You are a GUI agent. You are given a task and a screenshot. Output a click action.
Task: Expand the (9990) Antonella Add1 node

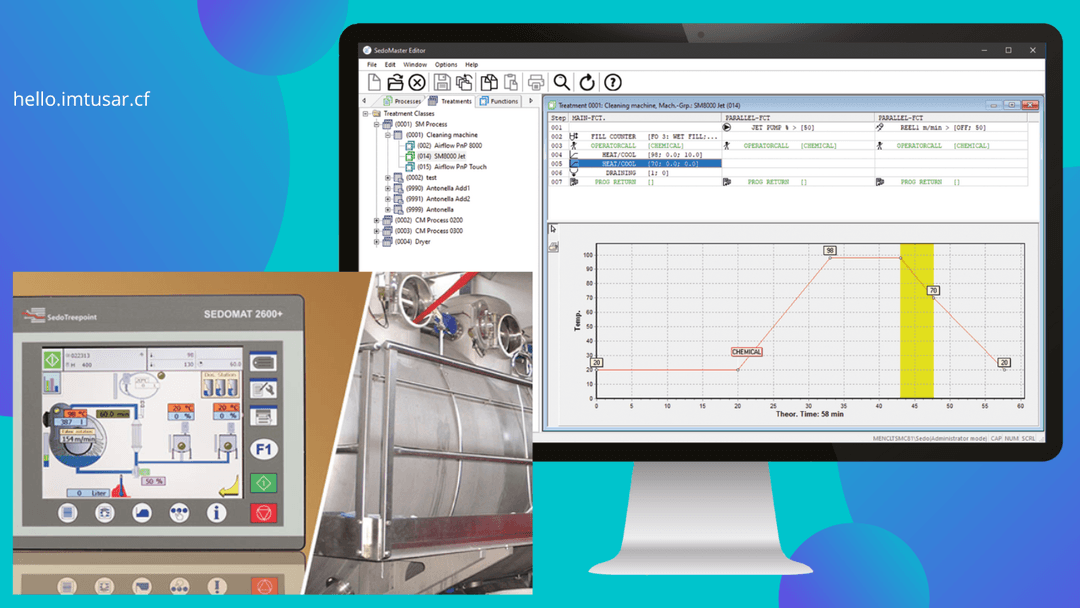pyautogui.click(x=388, y=188)
